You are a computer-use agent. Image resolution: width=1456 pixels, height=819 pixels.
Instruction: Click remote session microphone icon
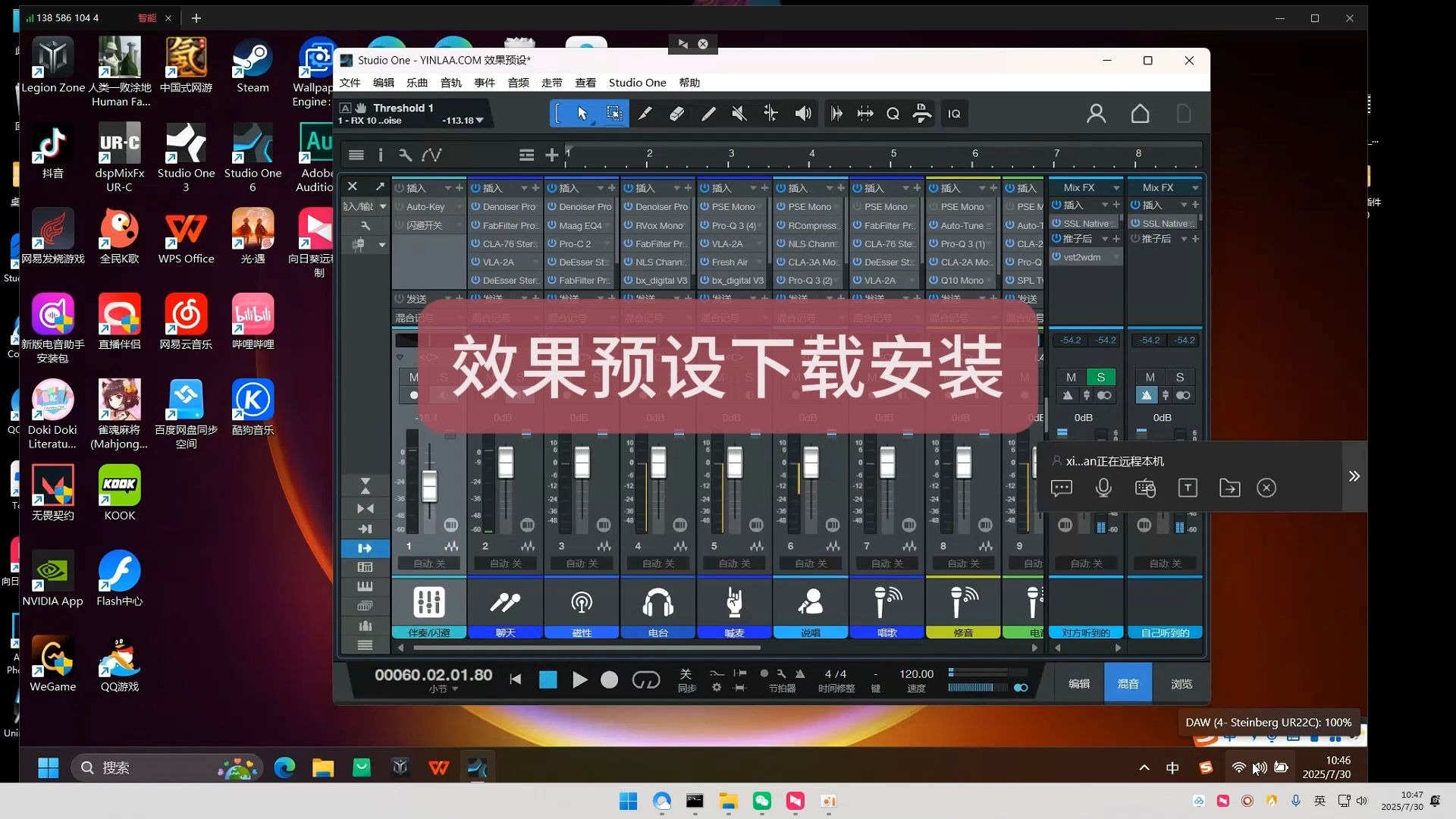tap(1103, 488)
